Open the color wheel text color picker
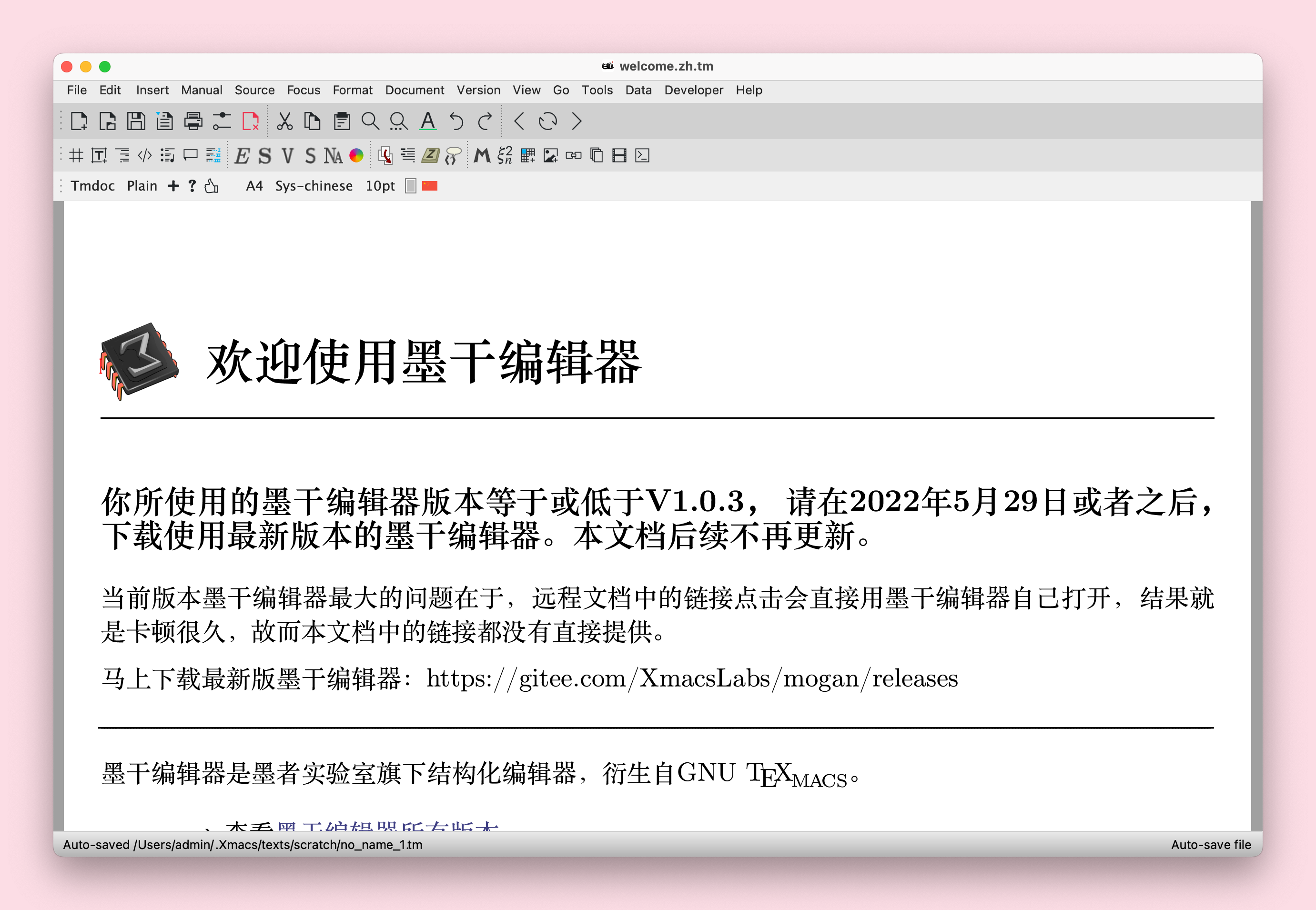This screenshot has height=910, width=1316. click(x=356, y=155)
